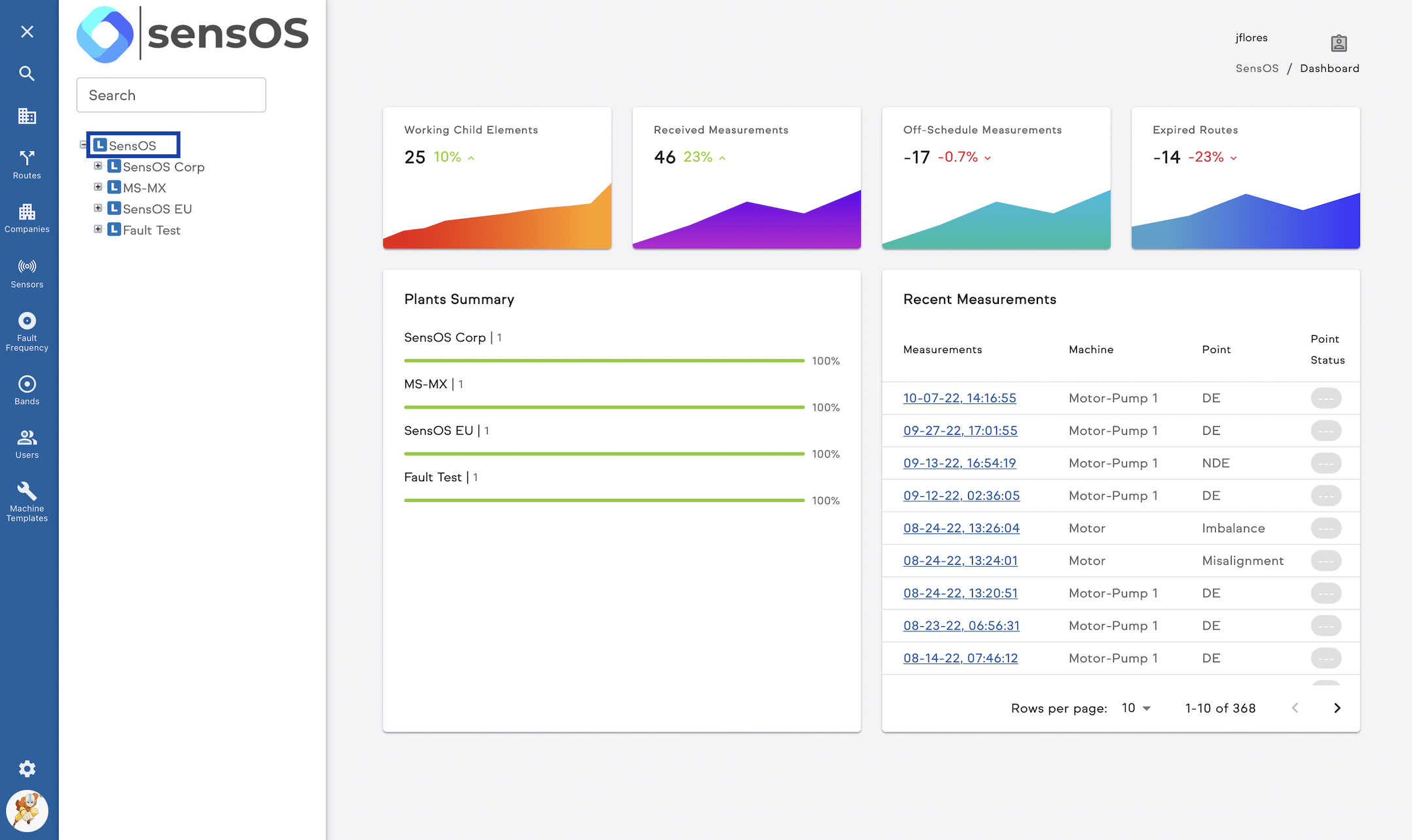Click the Working Child Elements card chart
This screenshot has height=840, width=1412.
[x=497, y=216]
